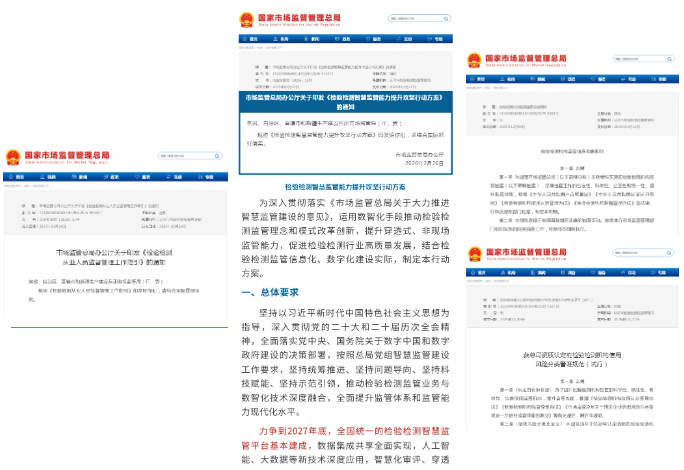Click 新闻 in lower-right page nav bar
This screenshot has width=684, height=470.
[x=539, y=272]
